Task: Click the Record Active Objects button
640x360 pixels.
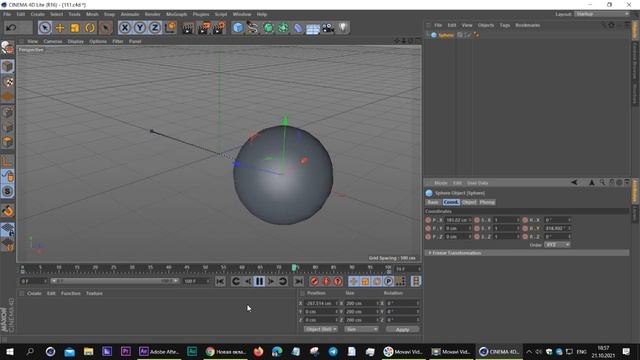Action: 314,281
